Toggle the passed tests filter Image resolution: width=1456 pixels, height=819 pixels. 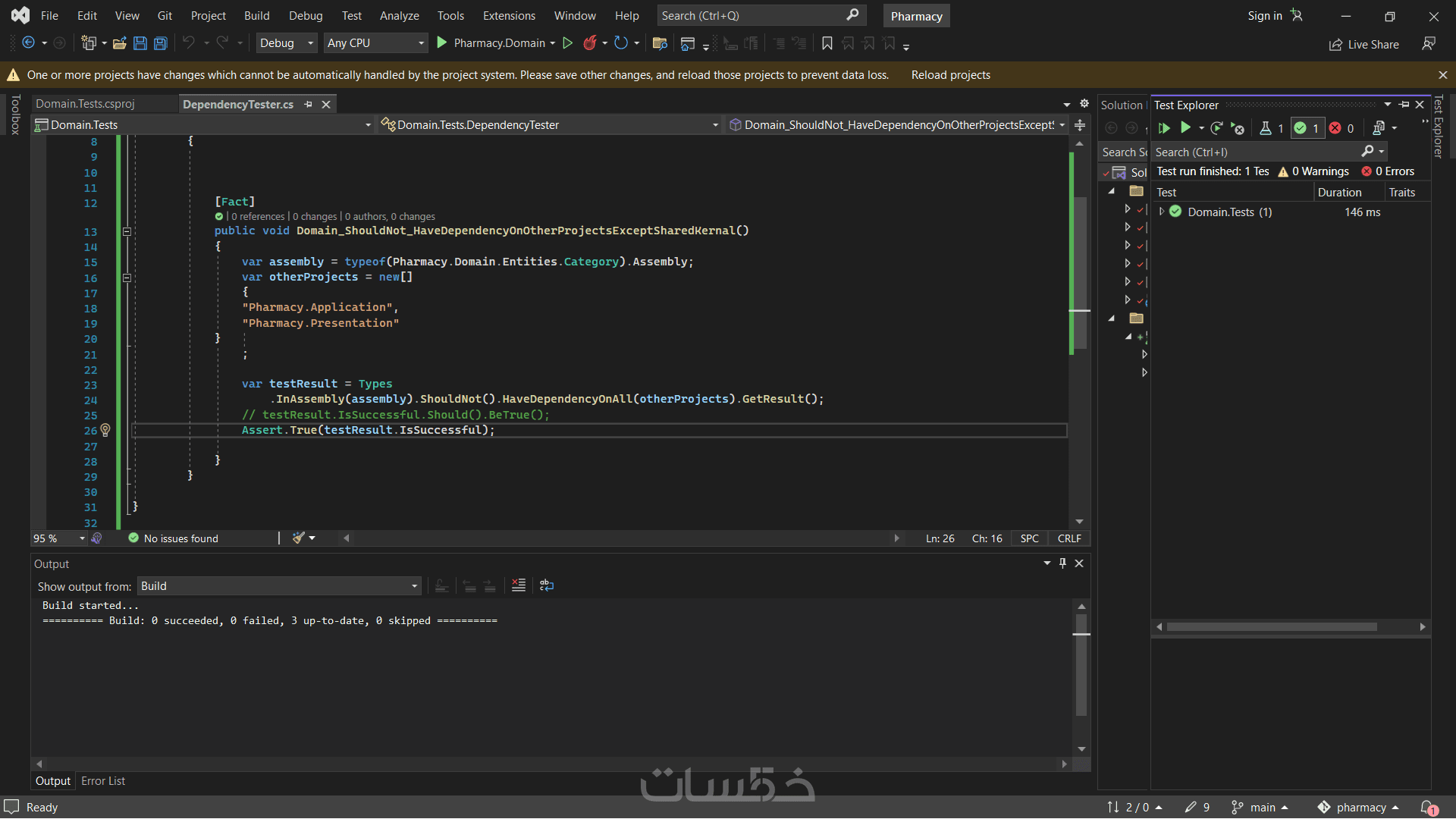tap(1307, 128)
